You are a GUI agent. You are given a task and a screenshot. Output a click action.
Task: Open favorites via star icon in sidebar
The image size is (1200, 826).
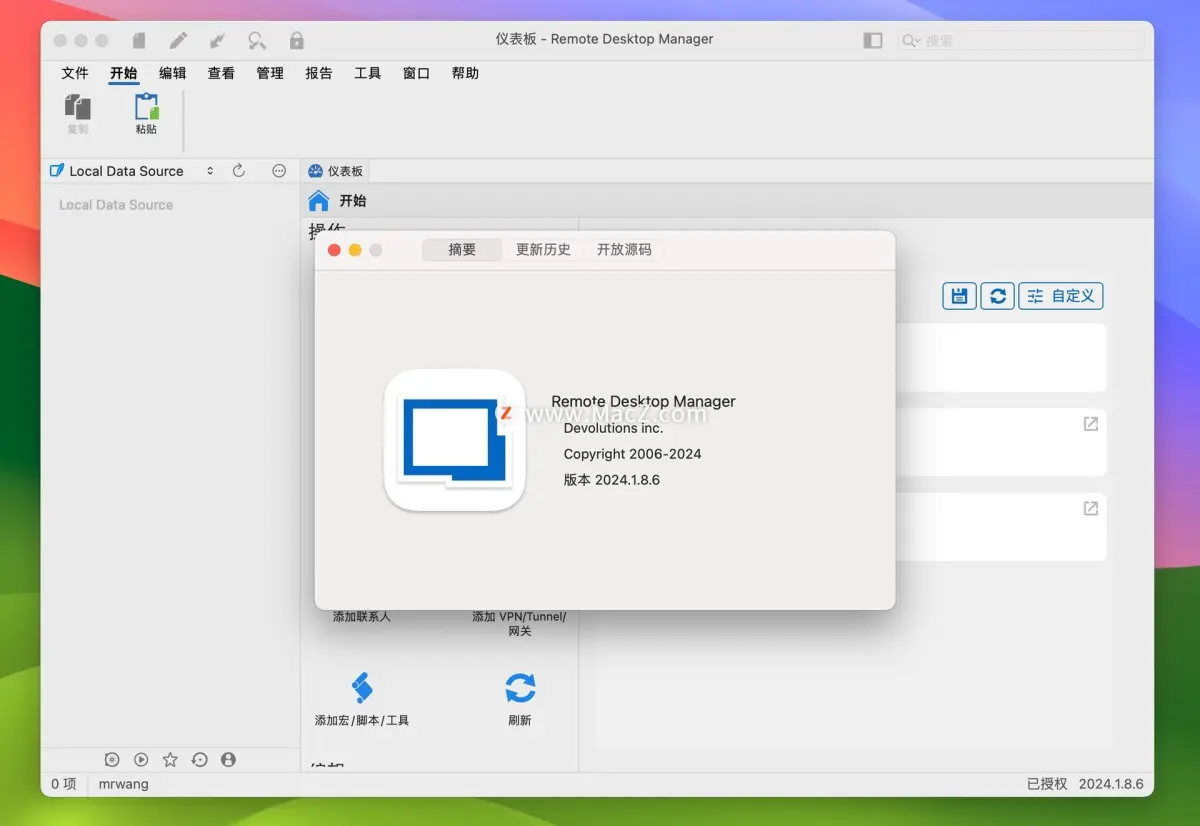coord(170,759)
